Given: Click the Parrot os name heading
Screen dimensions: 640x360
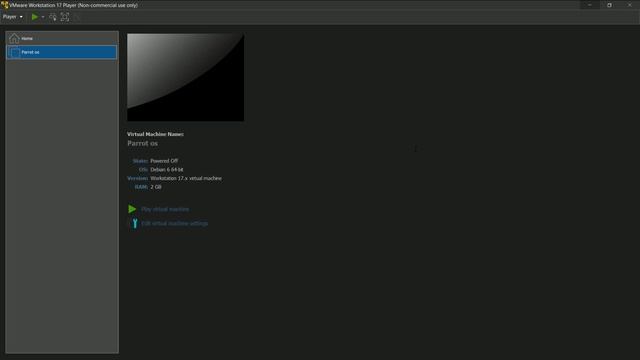Looking at the screenshot, I should pyautogui.click(x=142, y=143).
